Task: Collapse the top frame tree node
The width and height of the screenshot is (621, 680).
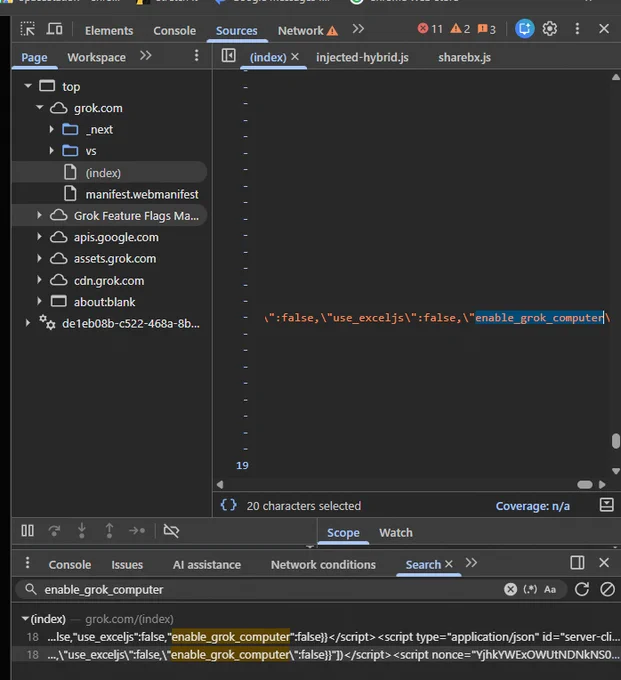Action: [28, 86]
